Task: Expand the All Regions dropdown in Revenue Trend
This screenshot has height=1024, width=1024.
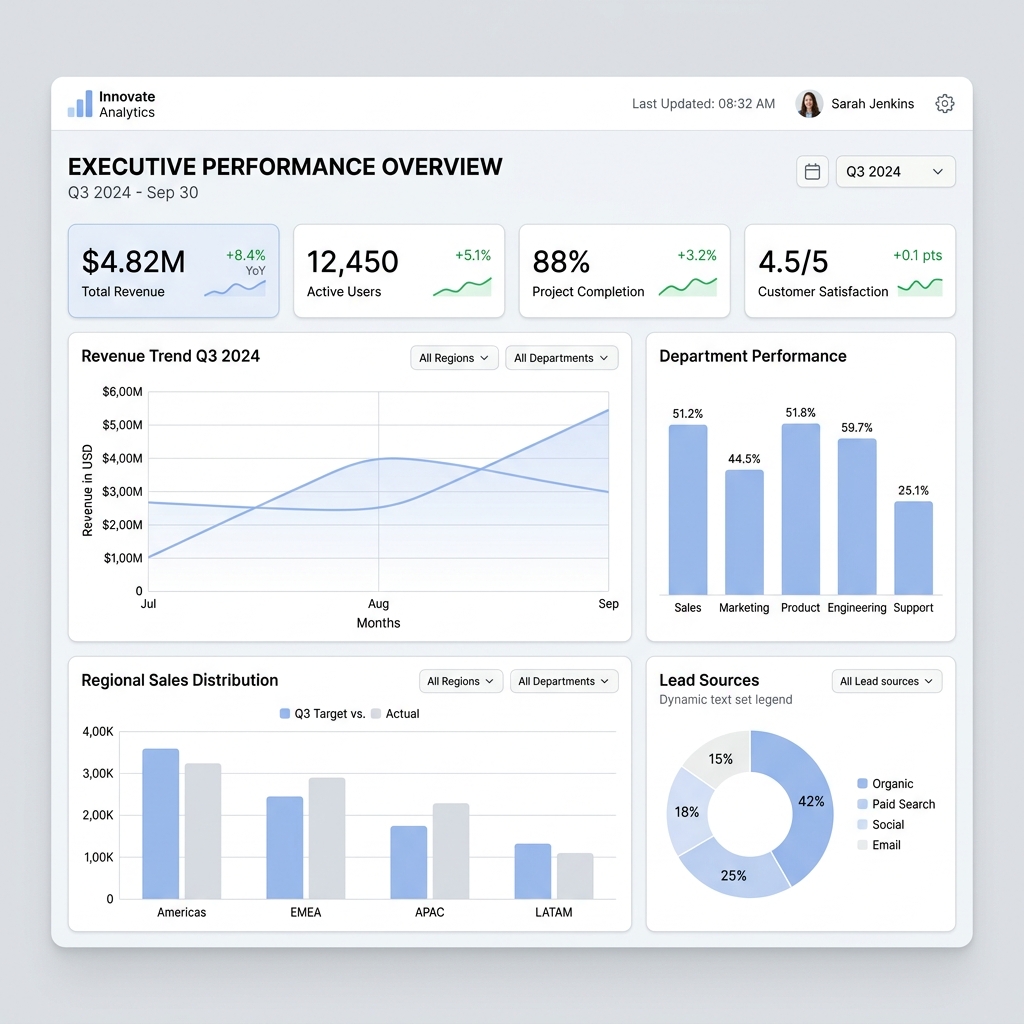Action: coord(454,357)
